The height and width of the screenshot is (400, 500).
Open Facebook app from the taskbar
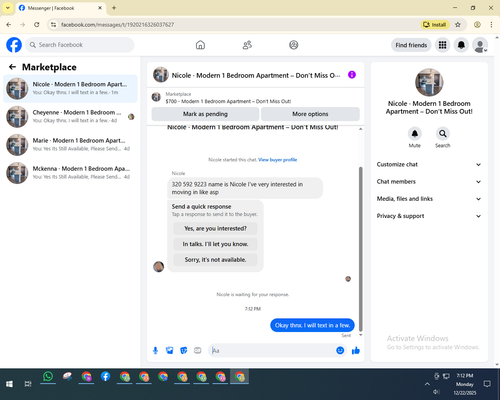pyautogui.click(x=106, y=376)
